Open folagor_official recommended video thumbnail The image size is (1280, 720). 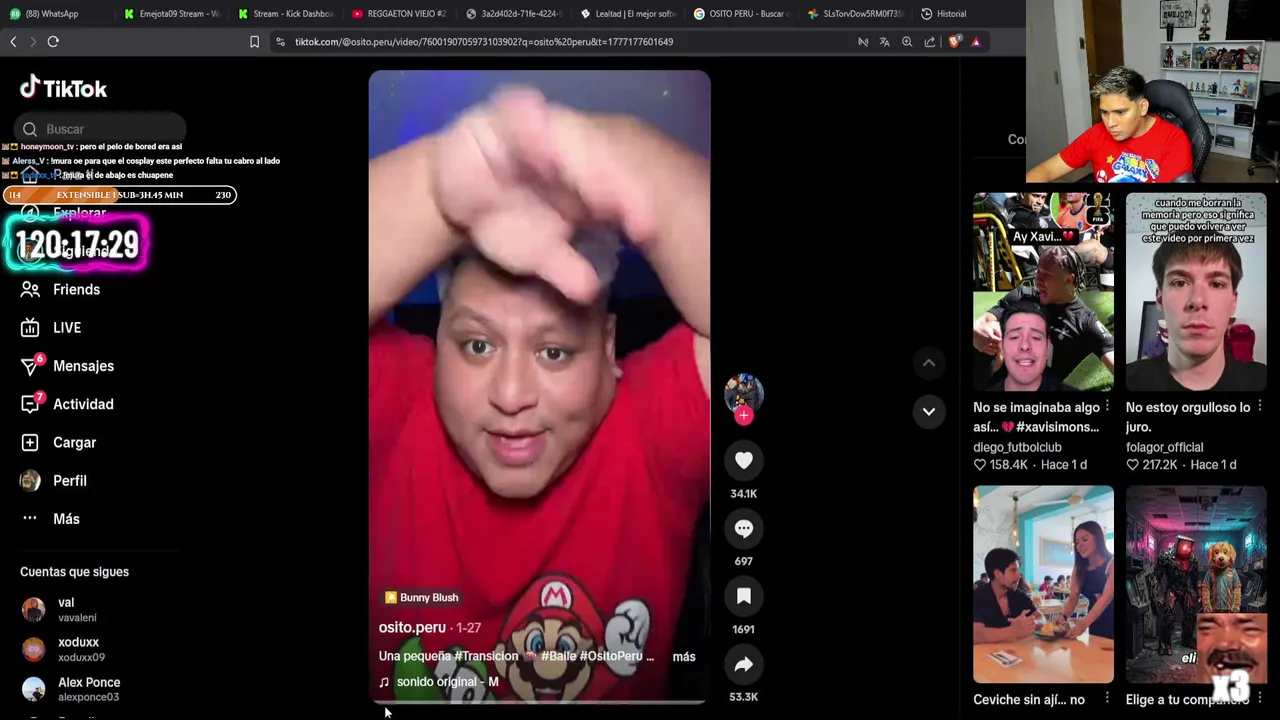pyautogui.click(x=1196, y=291)
